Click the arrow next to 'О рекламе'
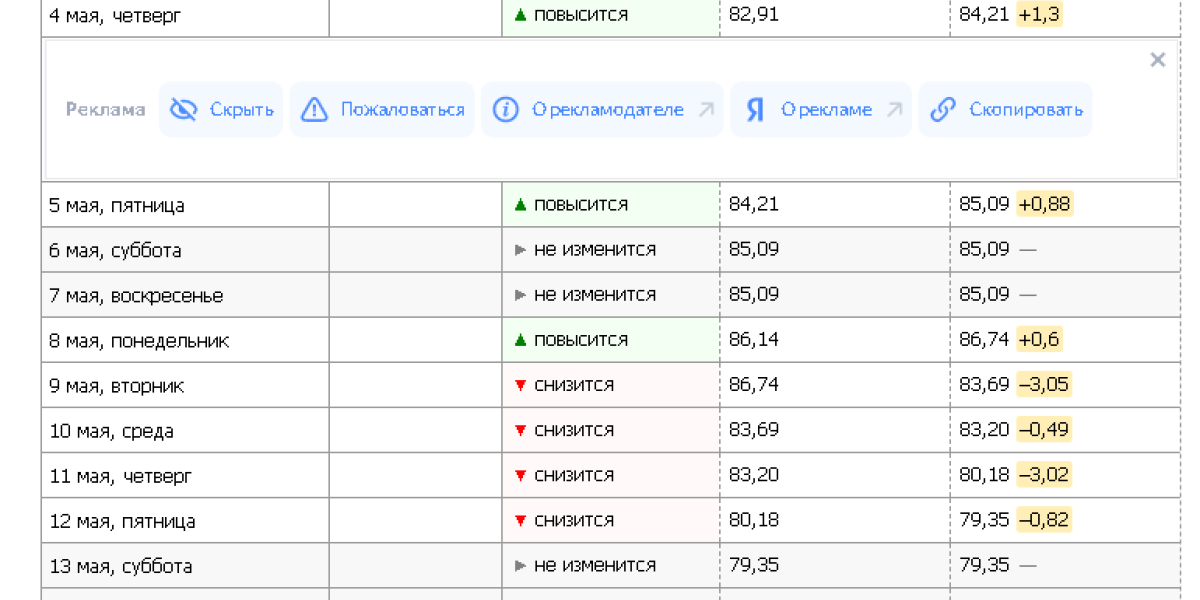This screenshot has height=600, width=1200. click(894, 110)
